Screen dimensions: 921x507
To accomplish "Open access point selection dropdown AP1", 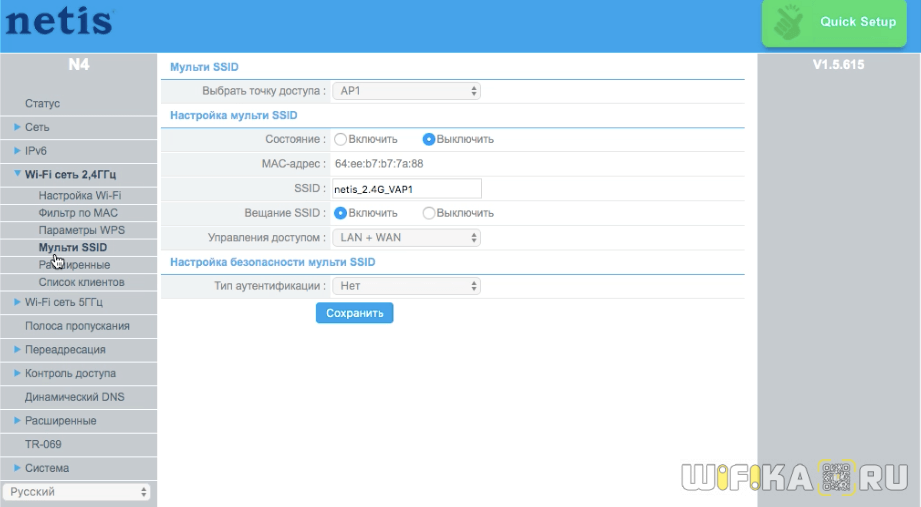I will [x=406, y=91].
